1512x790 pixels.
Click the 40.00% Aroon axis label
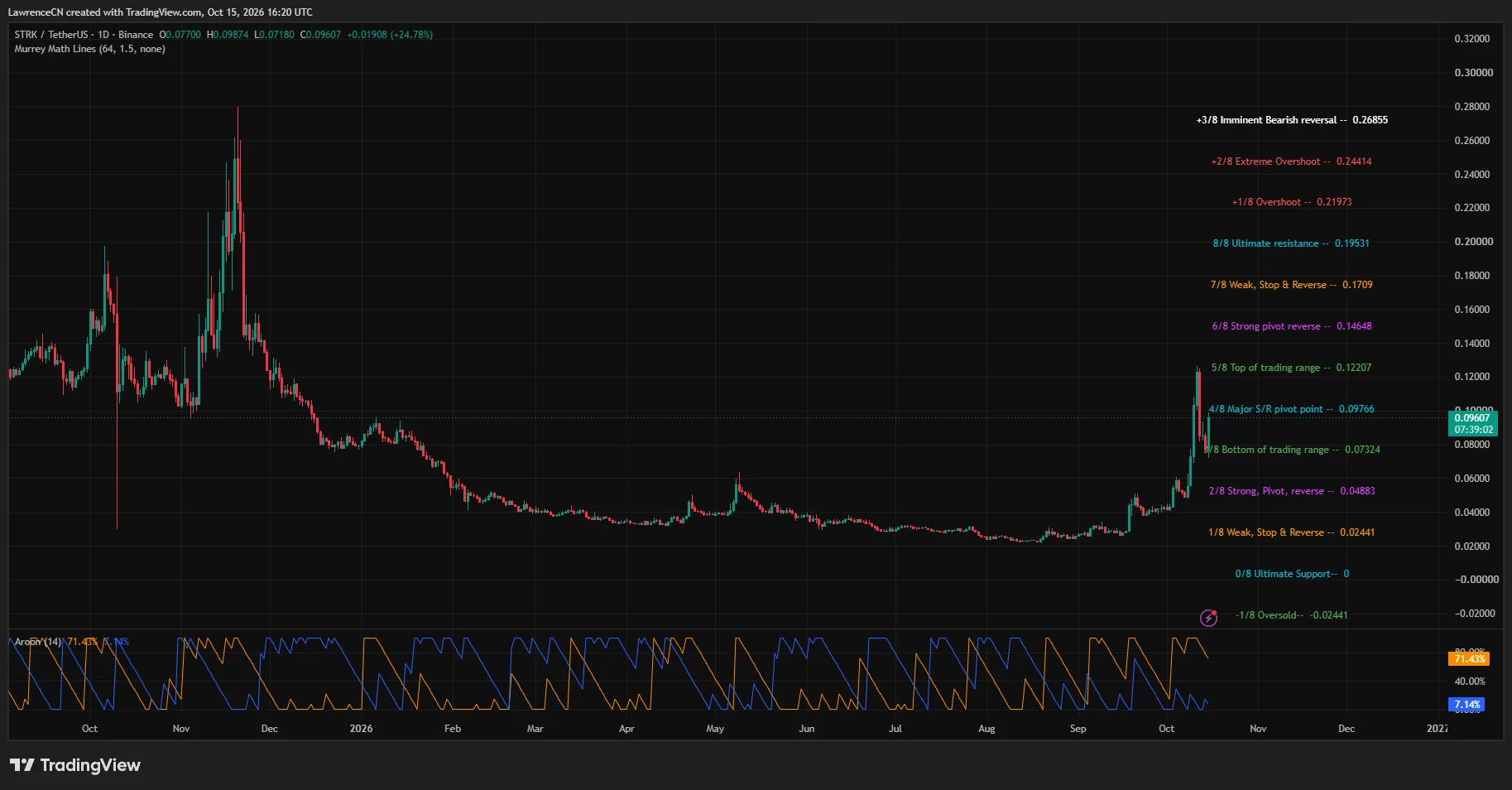click(1470, 682)
